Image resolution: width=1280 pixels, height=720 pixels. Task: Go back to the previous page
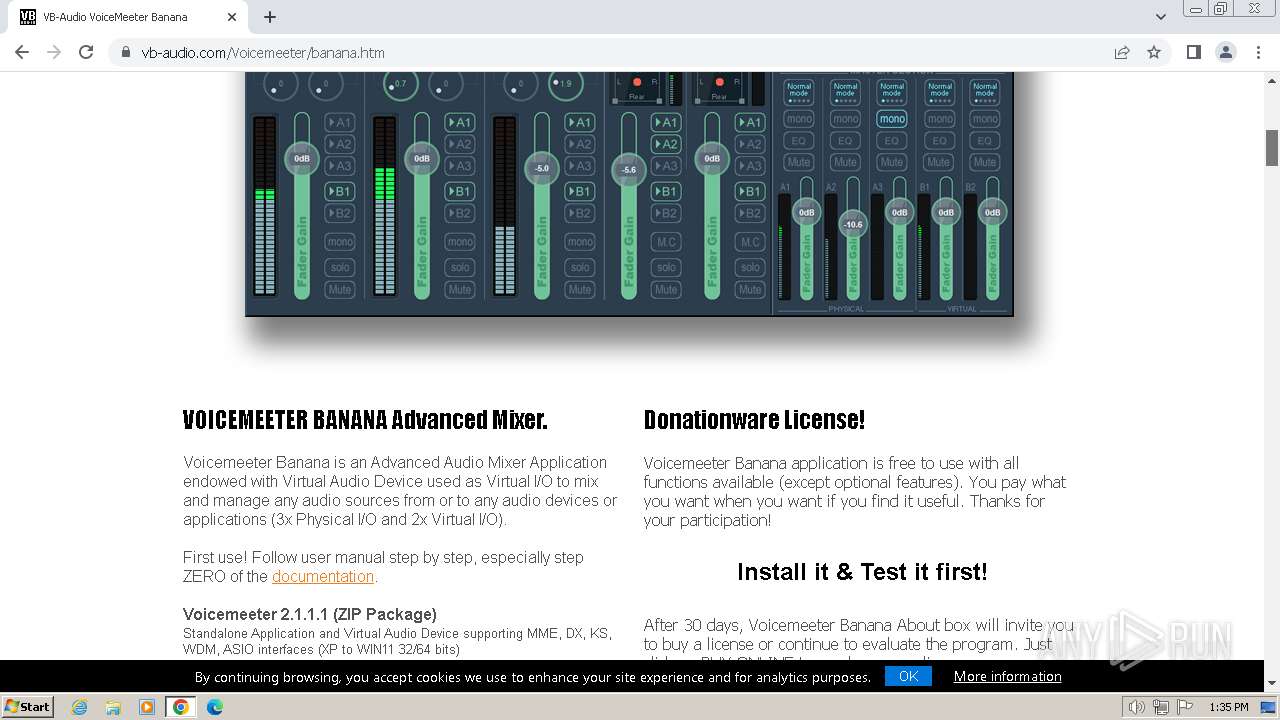tap(22, 52)
